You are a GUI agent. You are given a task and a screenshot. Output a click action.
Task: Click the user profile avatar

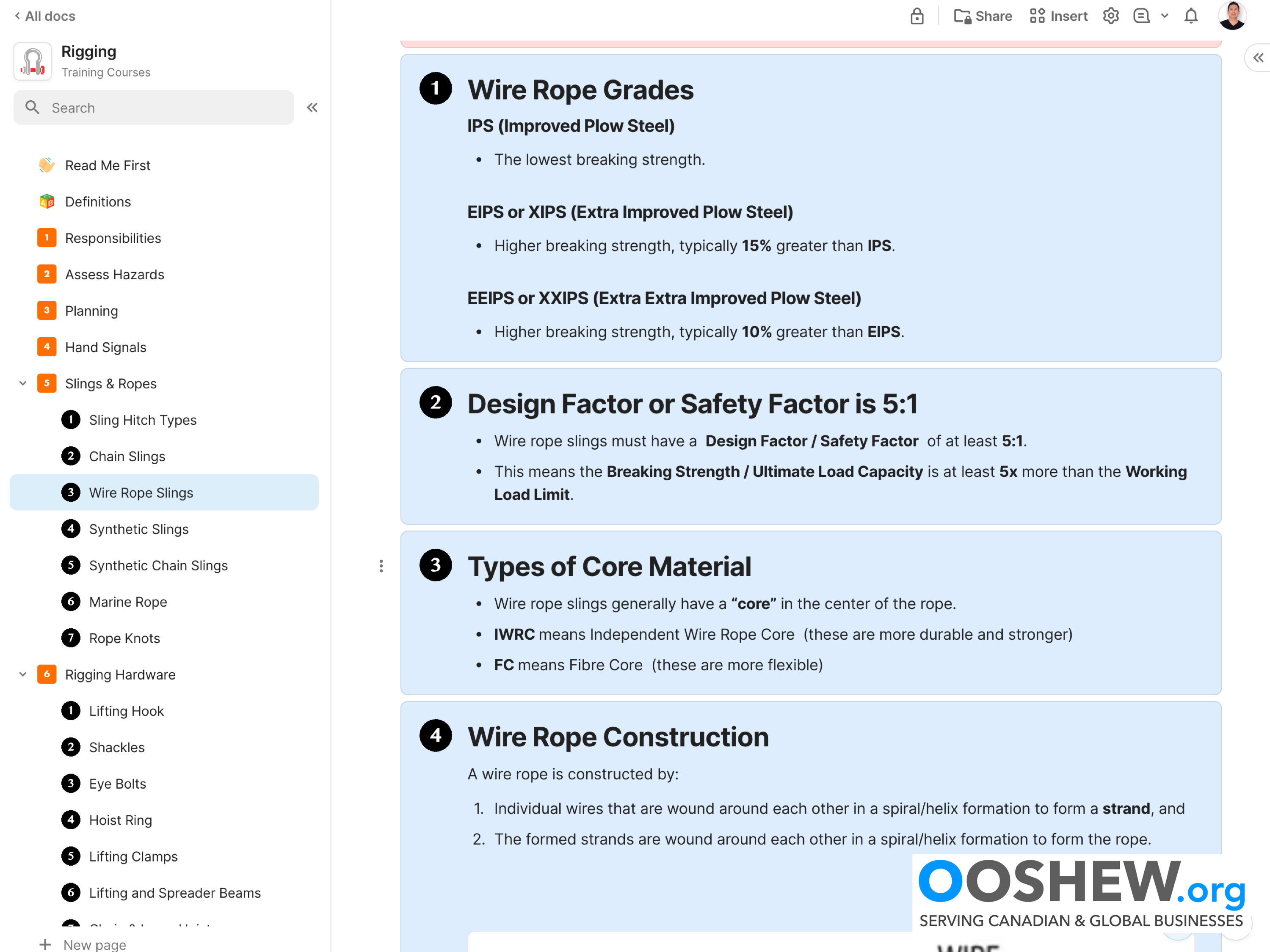pyautogui.click(x=1232, y=16)
